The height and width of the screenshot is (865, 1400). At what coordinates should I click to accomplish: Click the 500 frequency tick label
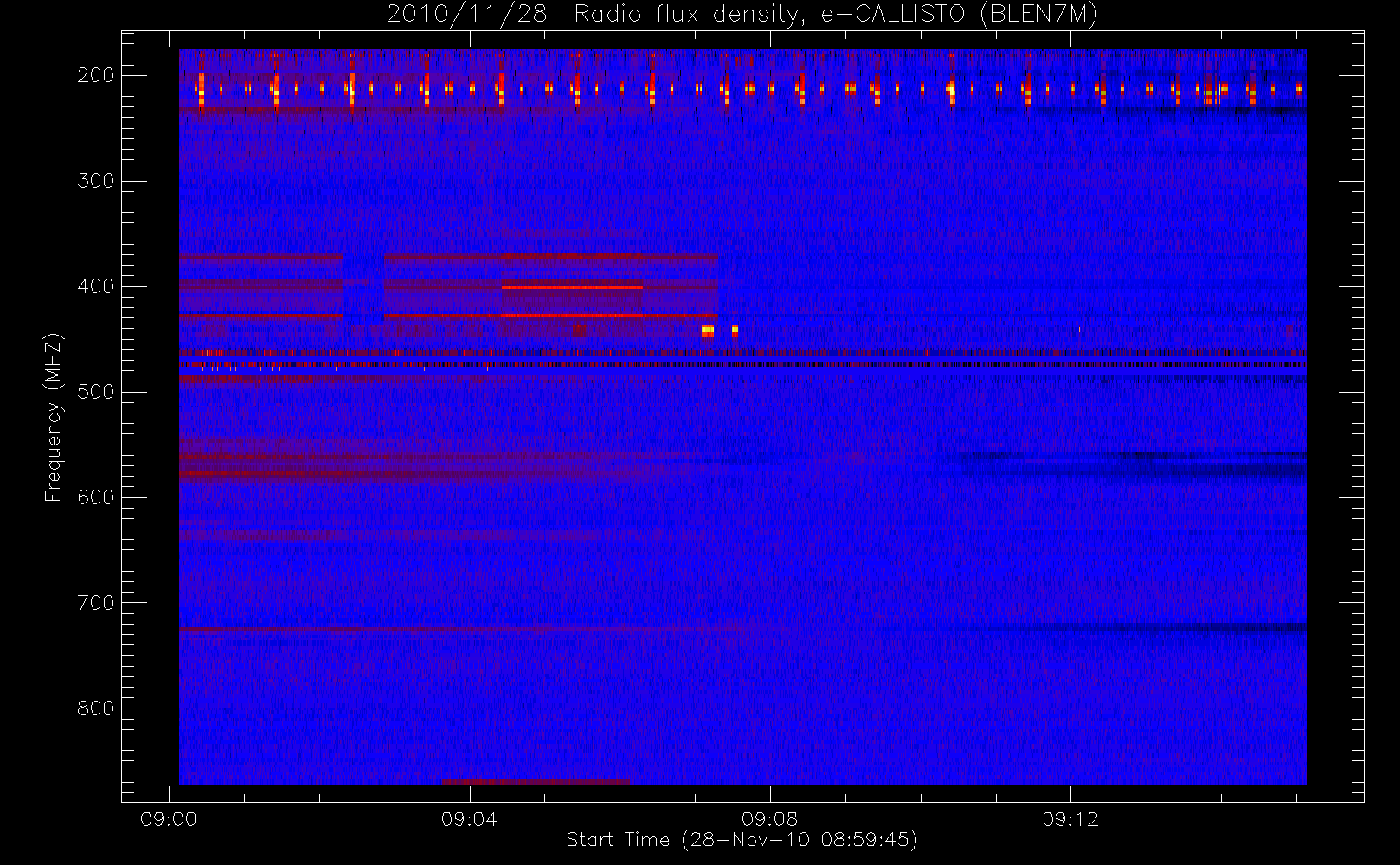click(96, 392)
